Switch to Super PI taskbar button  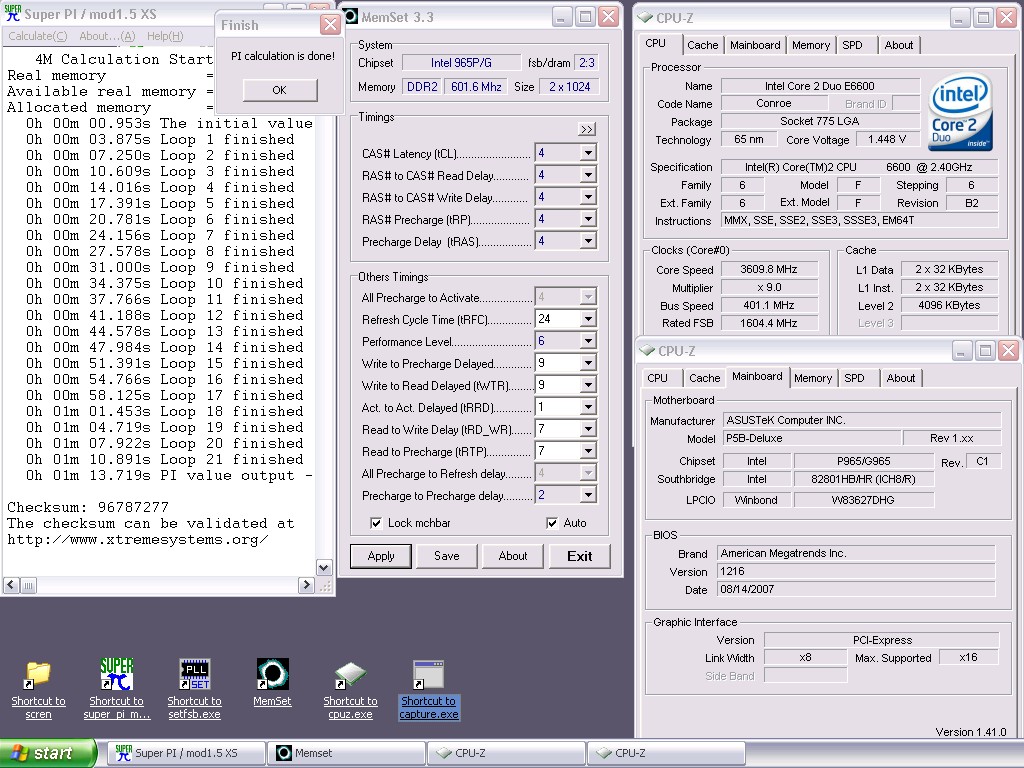coord(185,753)
